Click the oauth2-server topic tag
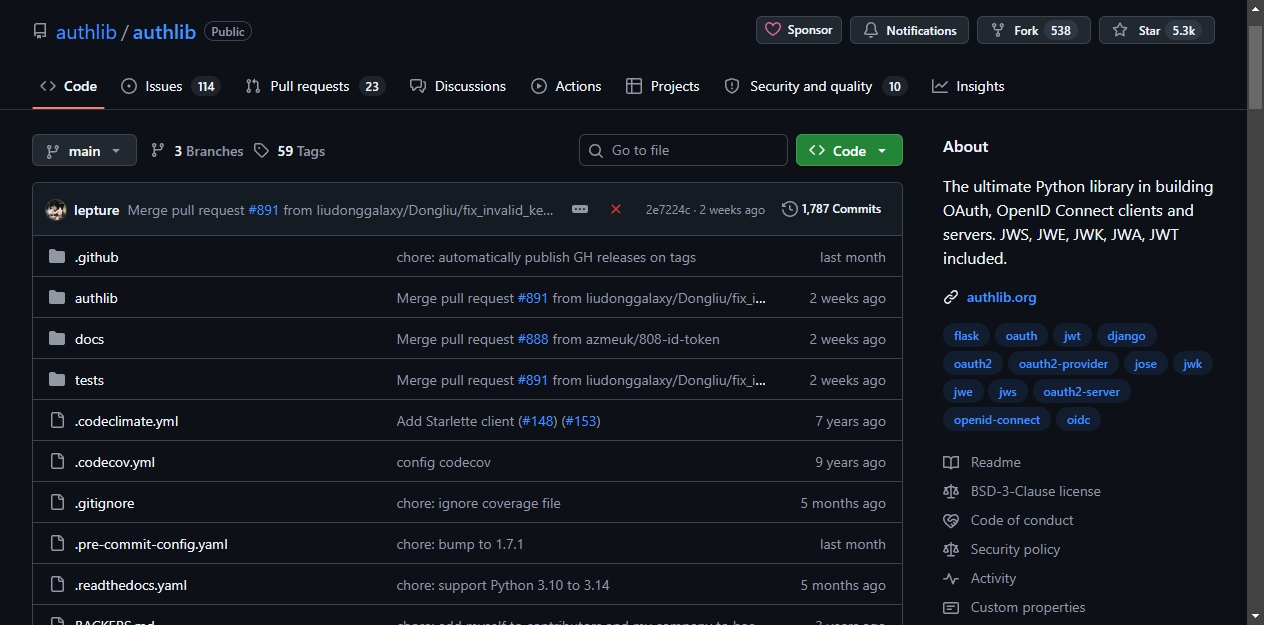This screenshot has width=1264, height=625. (x=1082, y=392)
